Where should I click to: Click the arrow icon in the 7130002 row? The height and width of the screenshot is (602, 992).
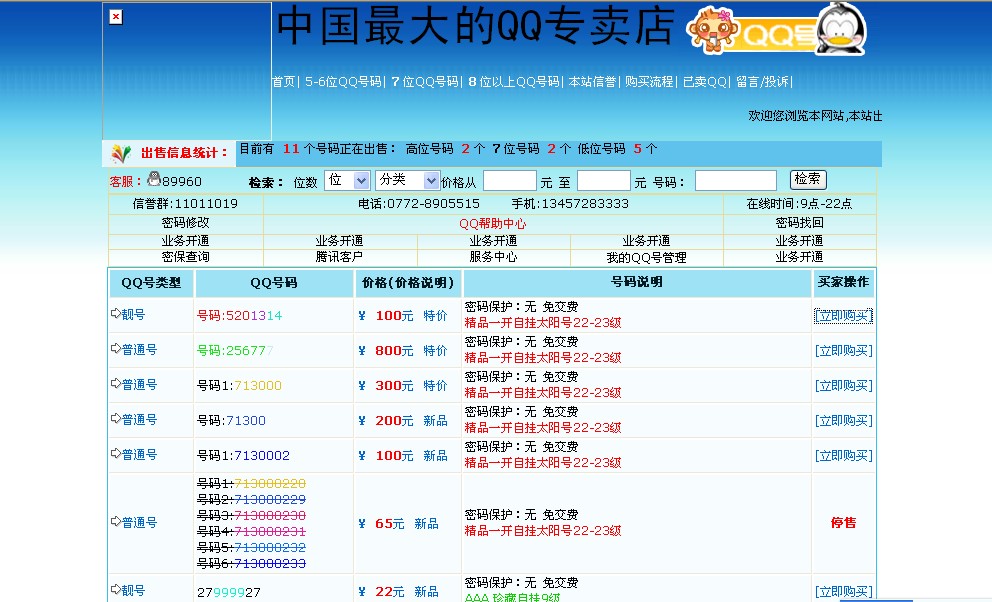coord(116,453)
